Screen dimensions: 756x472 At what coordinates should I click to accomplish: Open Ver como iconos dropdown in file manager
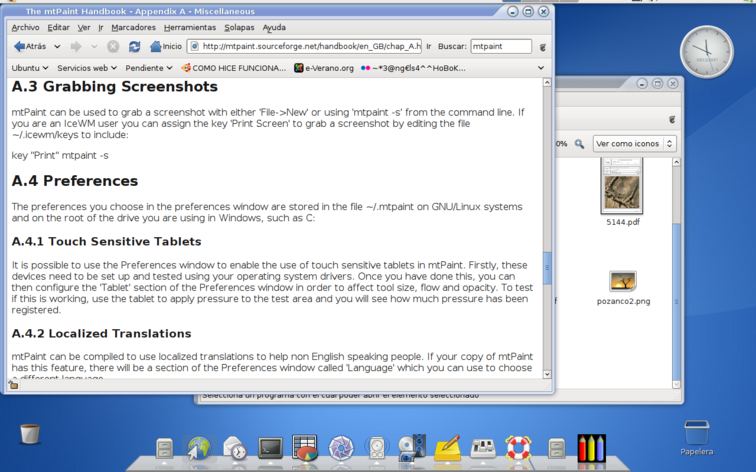click(x=634, y=144)
